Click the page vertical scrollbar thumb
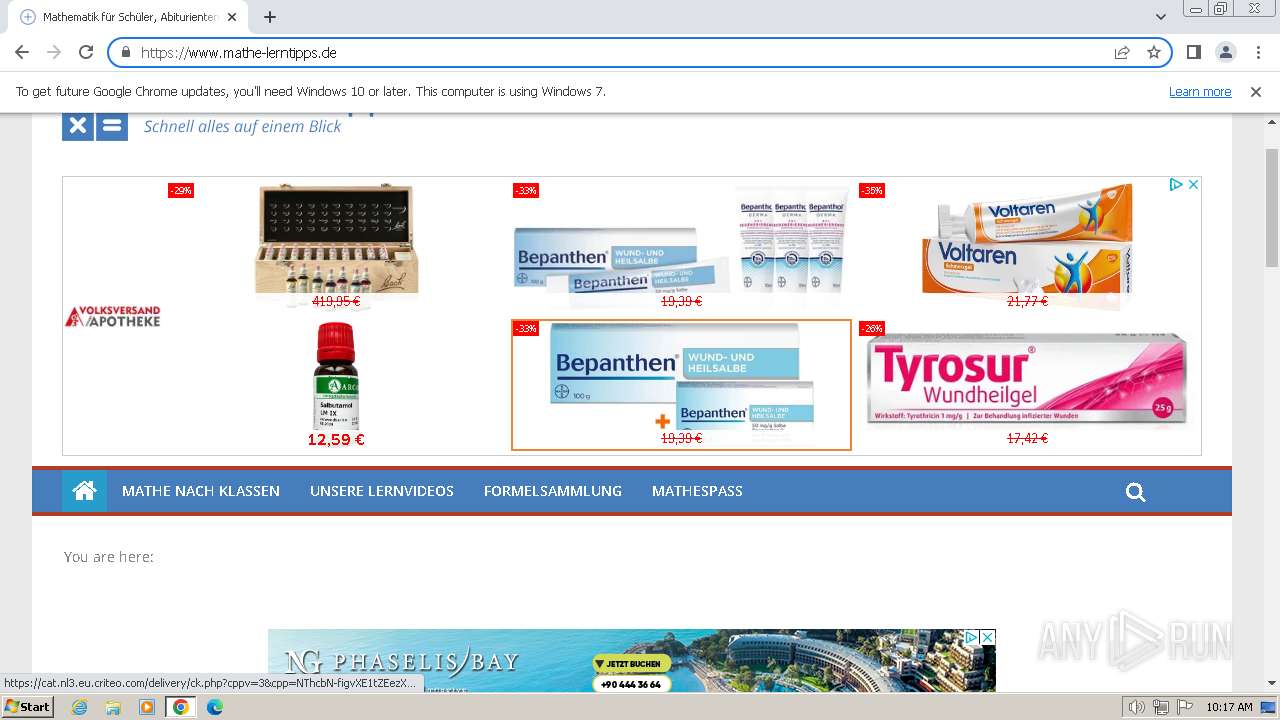The height and width of the screenshot is (720, 1280). point(1271,208)
